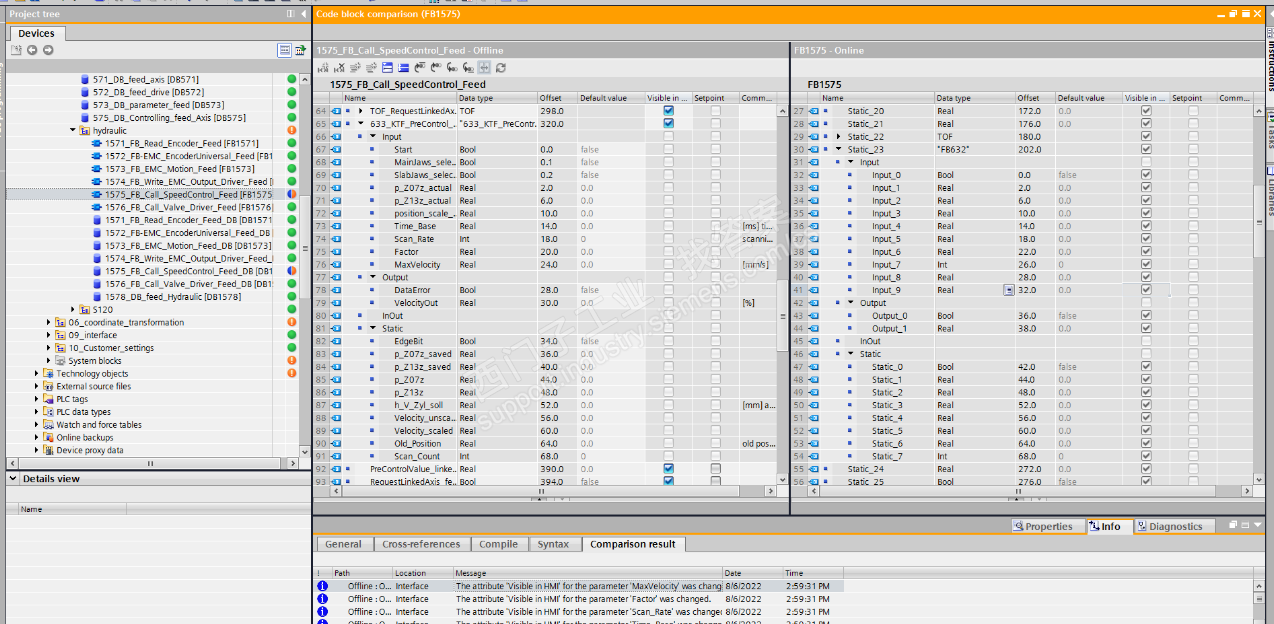Click the green status dot for 571_DB_feed_axis
Screen dimensions: 1274x624
click(x=292, y=79)
